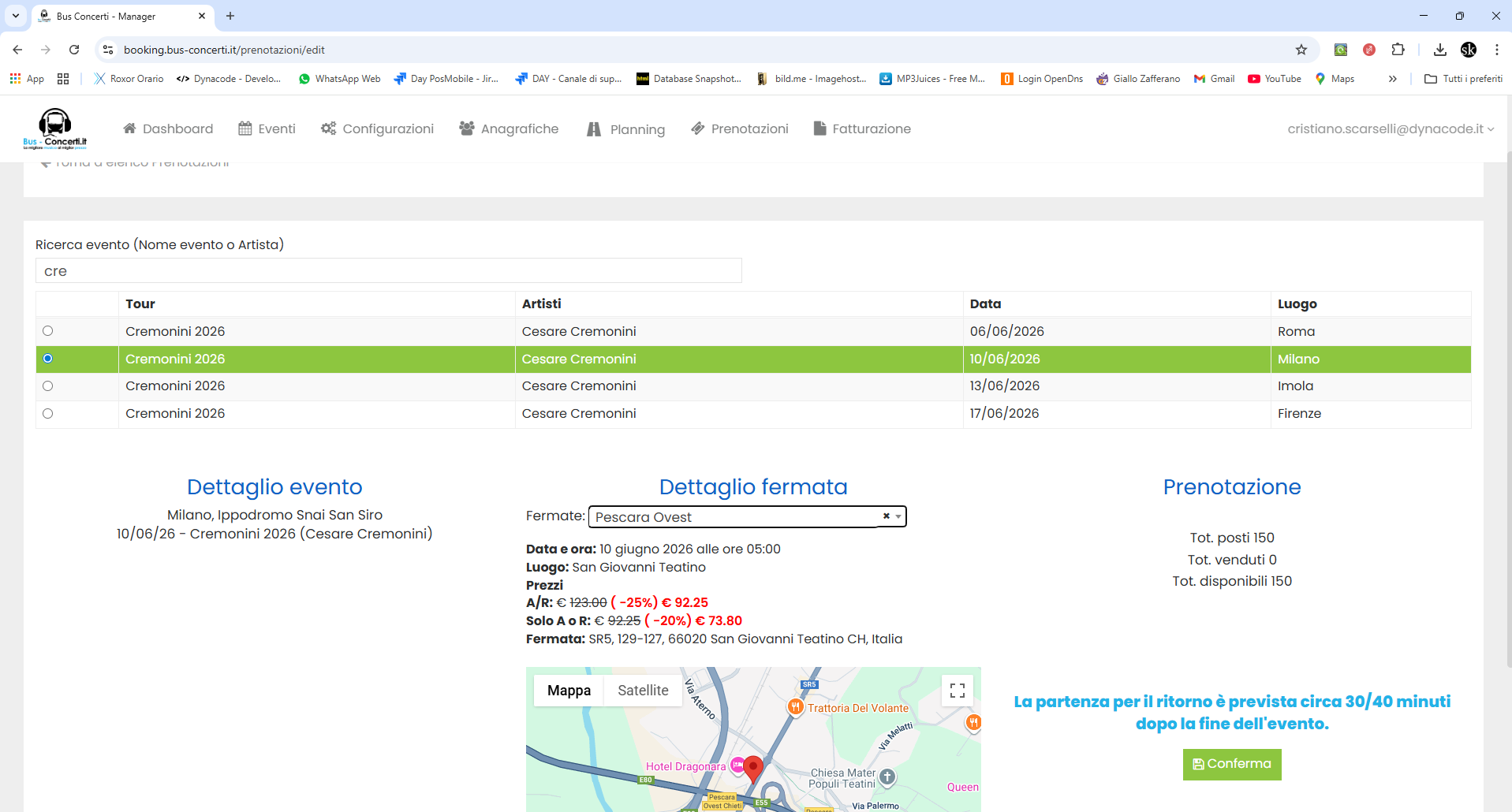The width and height of the screenshot is (1512, 812).
Task: Open the cristiano.scarselli user account menu
Action: coord(1391,129)
